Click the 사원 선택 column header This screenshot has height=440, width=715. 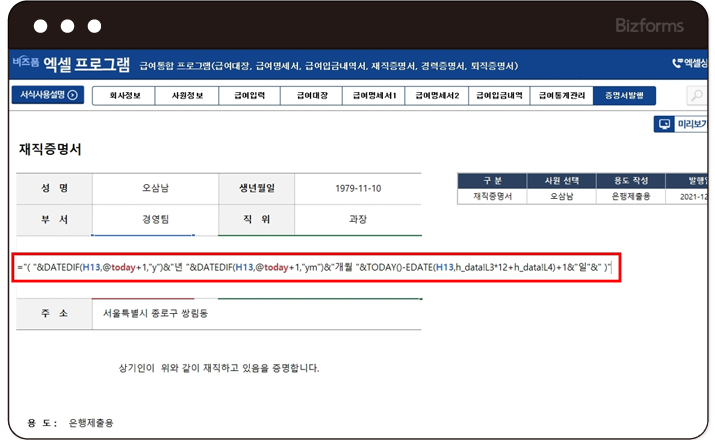562,181
